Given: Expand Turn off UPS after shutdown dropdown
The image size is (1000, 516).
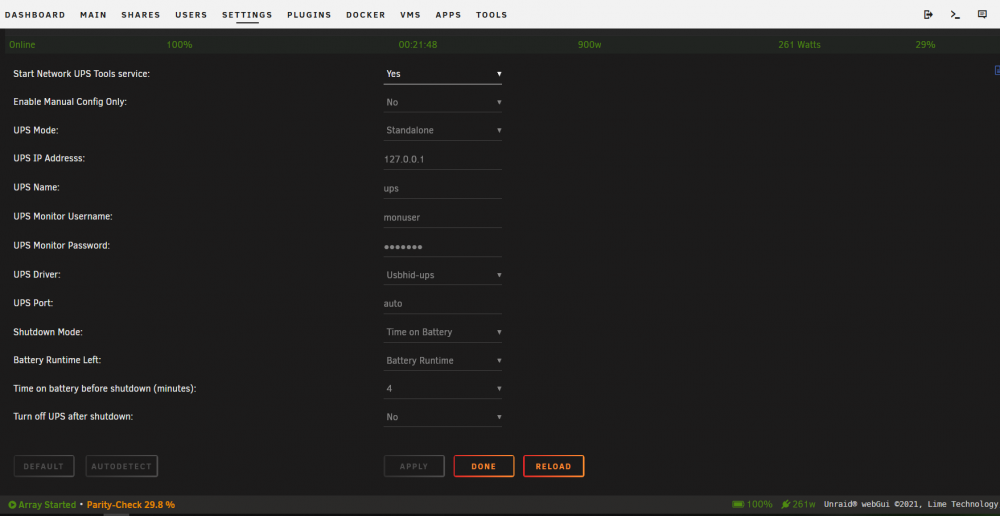Looking at the screenshot, I should click(x=443, y=416).
